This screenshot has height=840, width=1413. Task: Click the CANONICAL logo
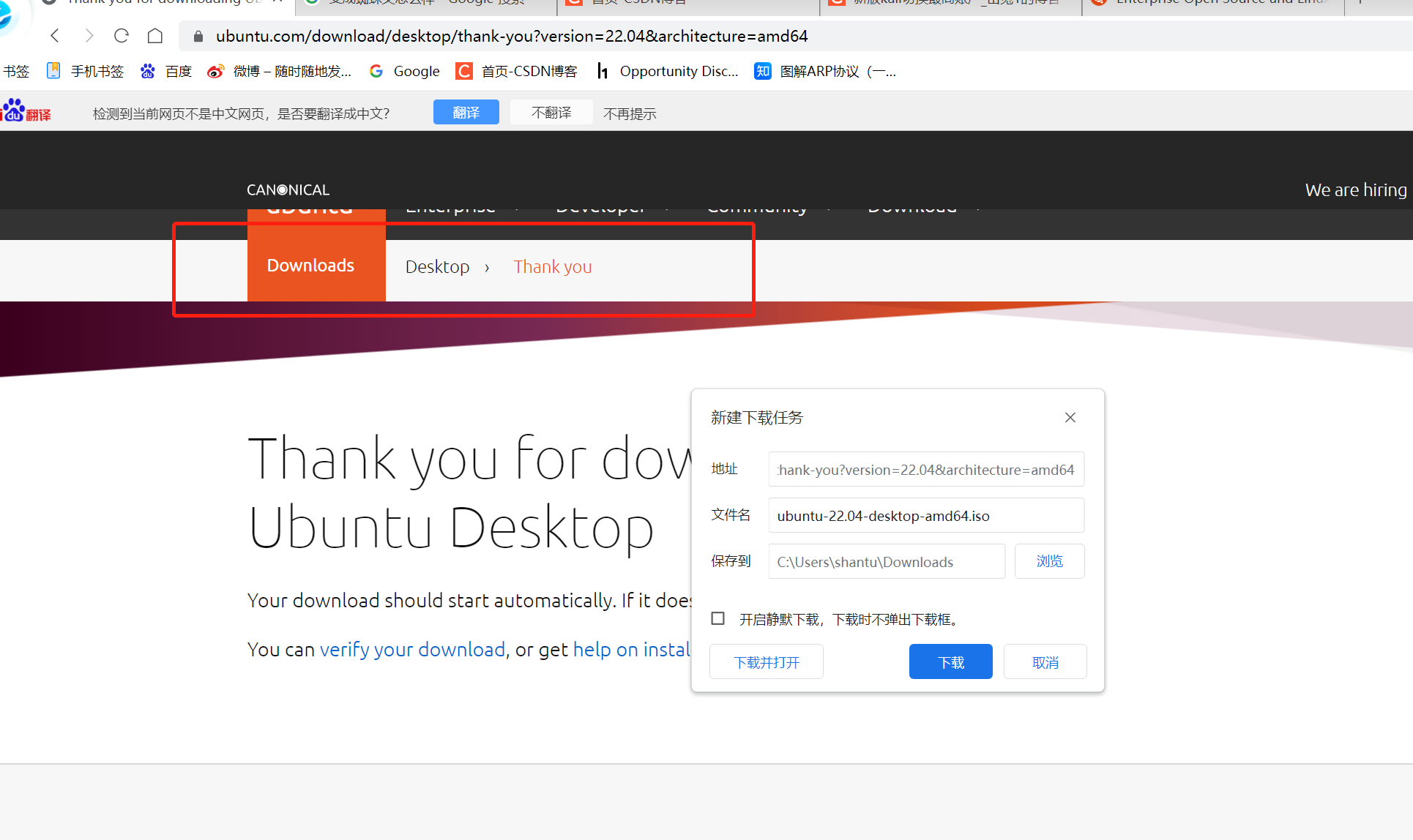point(288,190)
